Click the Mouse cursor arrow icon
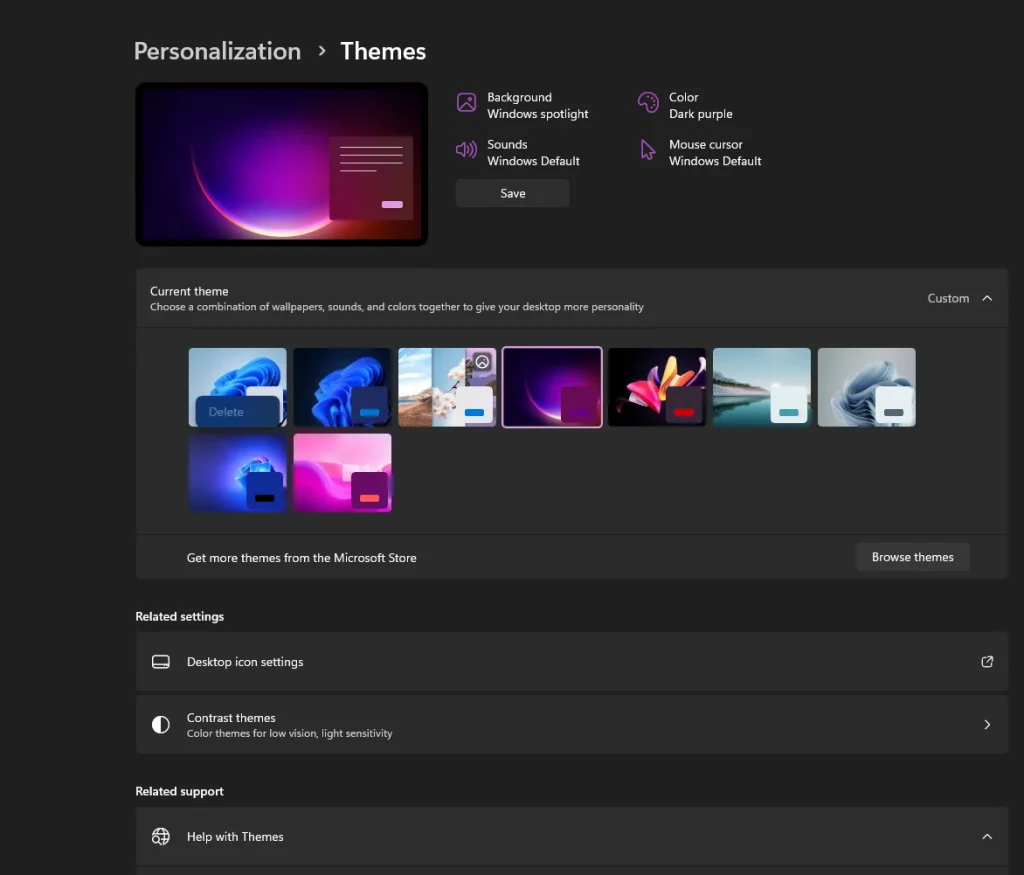Viewport: 1024px width, 875px height. [x=648, y=150]
